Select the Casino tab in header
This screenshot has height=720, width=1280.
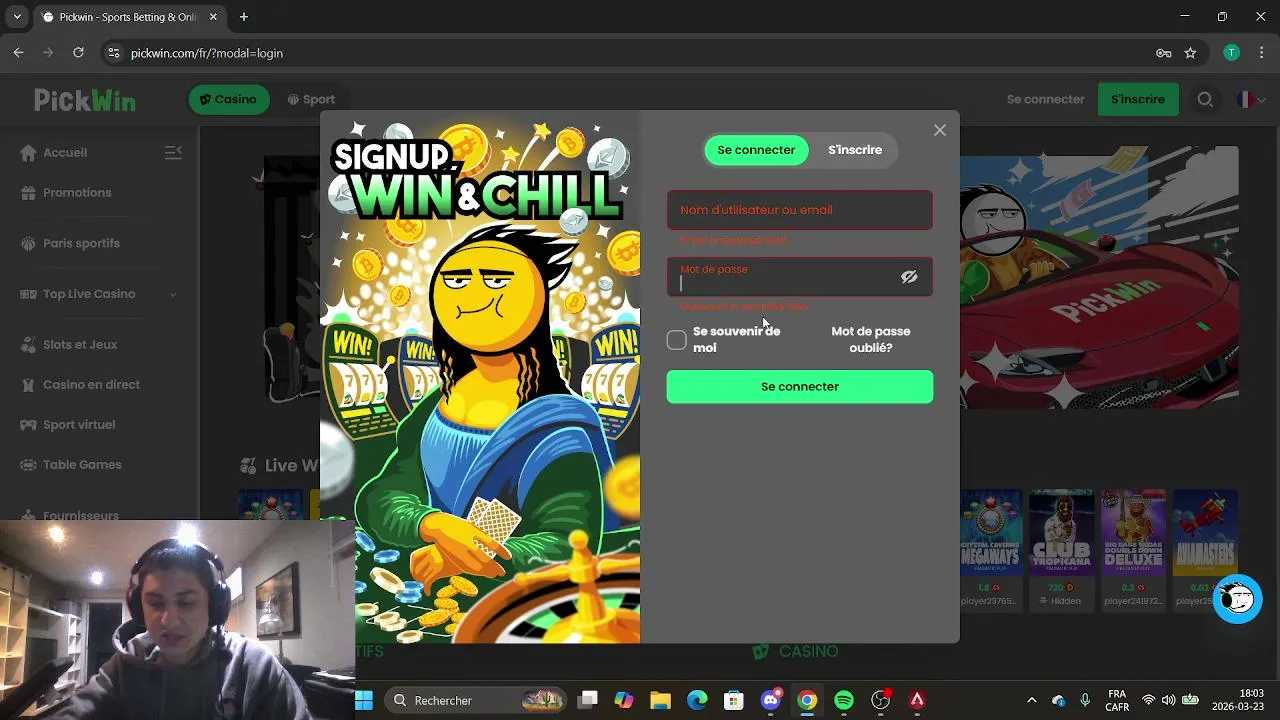click(x=229, y=99)
